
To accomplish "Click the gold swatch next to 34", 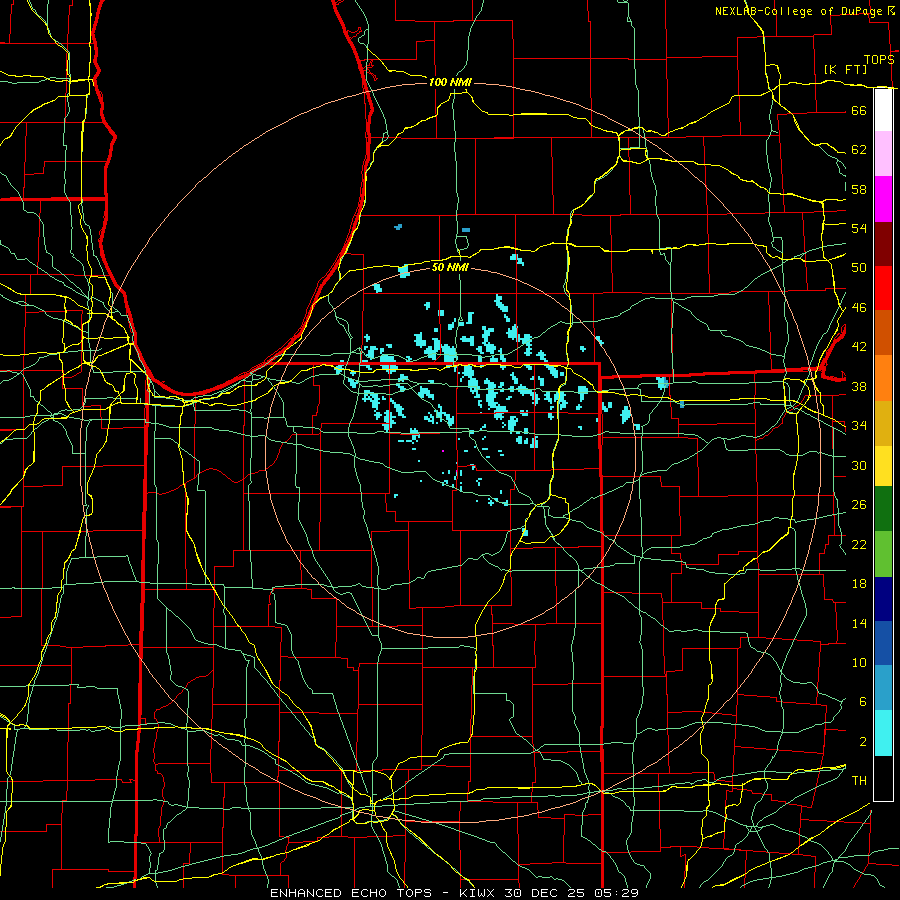I will [883, 422].
